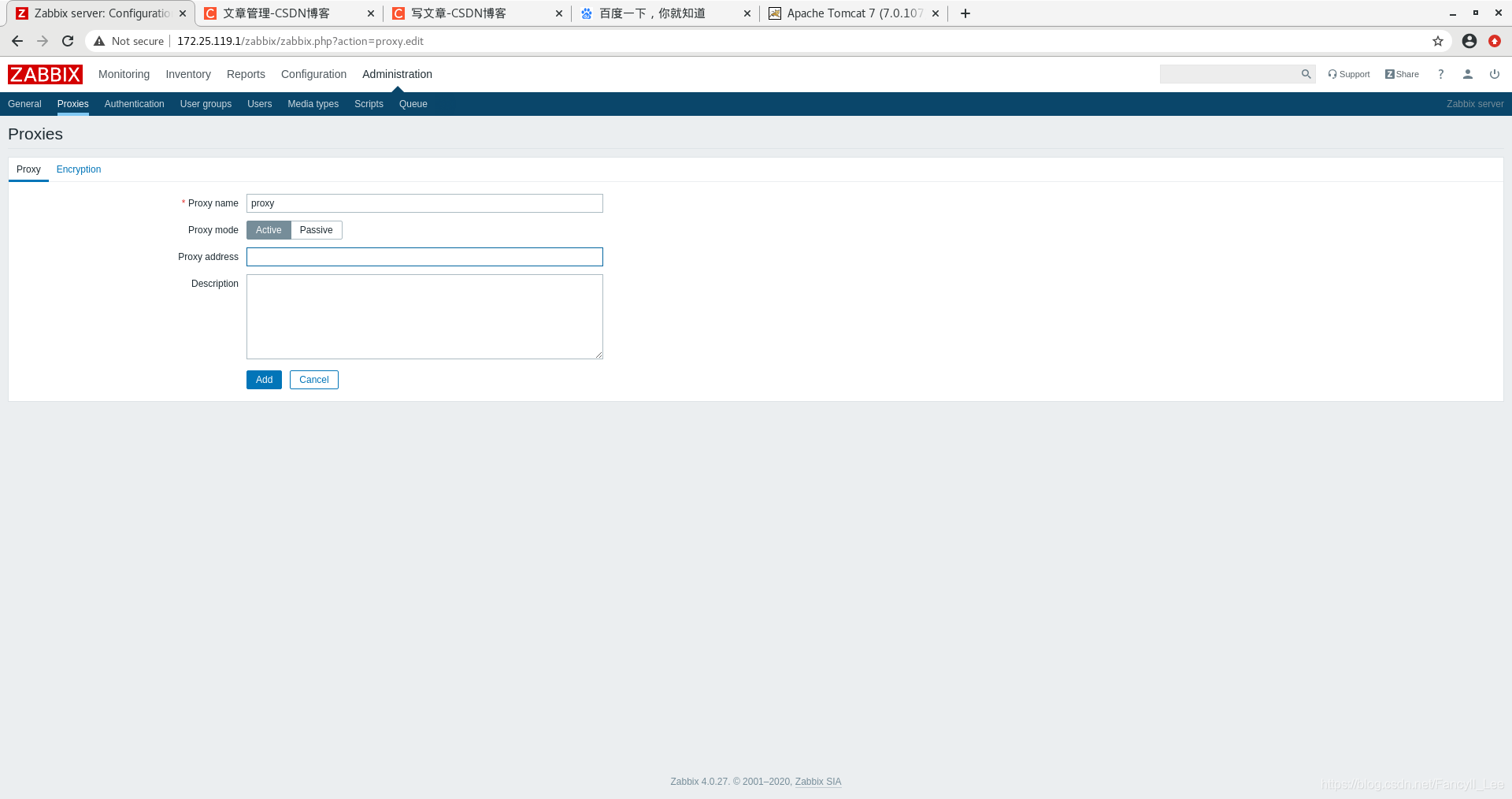The height and width of the screenshot is (799, 1512).
Task: Go to the Authentication submenu
Action: [x=134, y=104]
